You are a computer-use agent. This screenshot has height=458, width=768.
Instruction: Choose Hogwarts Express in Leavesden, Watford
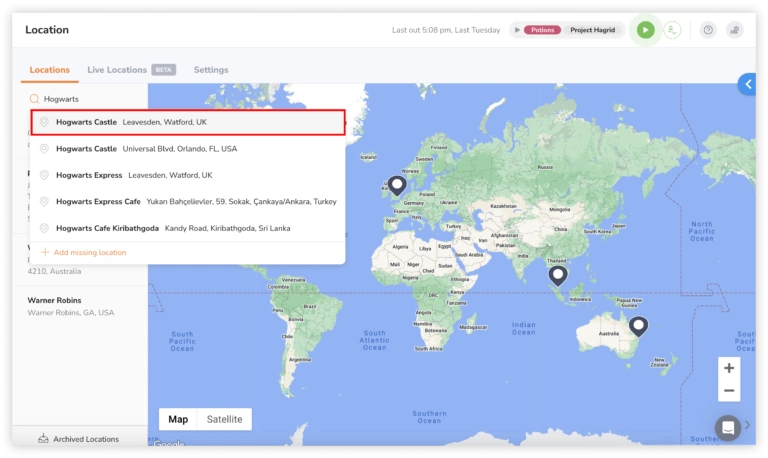(188, 175)
